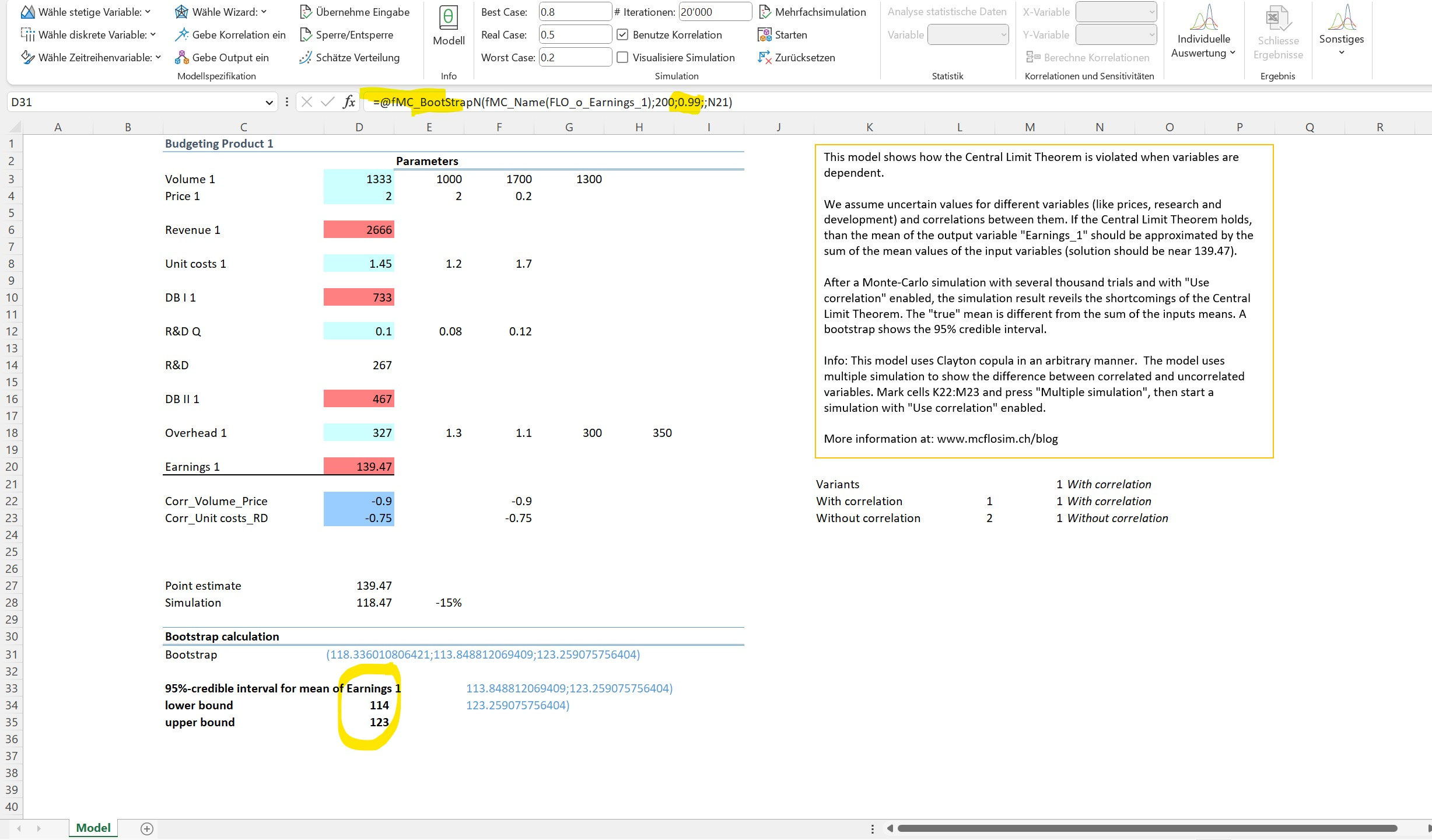Viewport: 1432px width, 840px height.
Task: Disable the Benutze Korrelation checkbox
Action: click(622, 34)
